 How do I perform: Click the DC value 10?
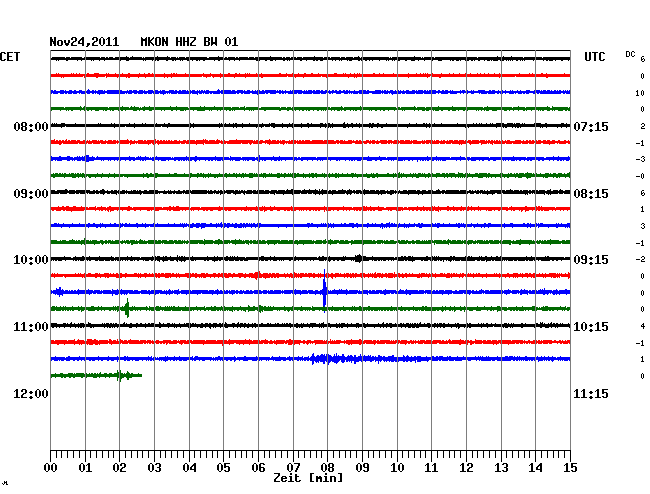coord(640,93)
